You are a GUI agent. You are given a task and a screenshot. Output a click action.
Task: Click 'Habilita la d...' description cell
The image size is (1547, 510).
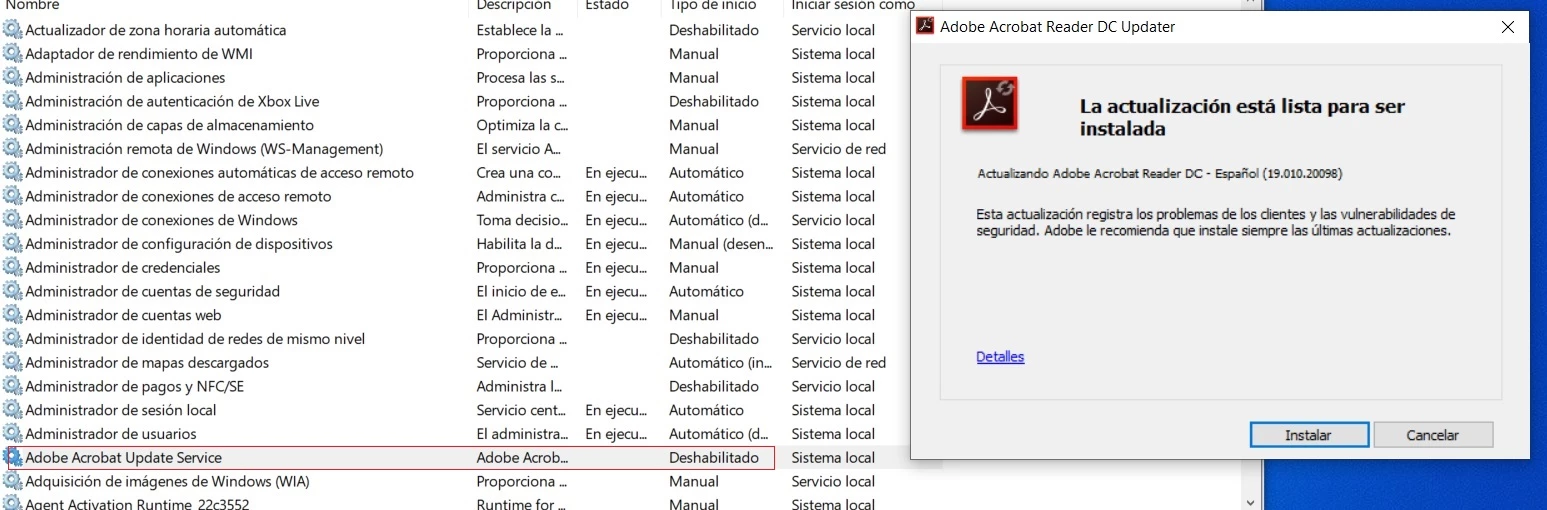(520, 244)
